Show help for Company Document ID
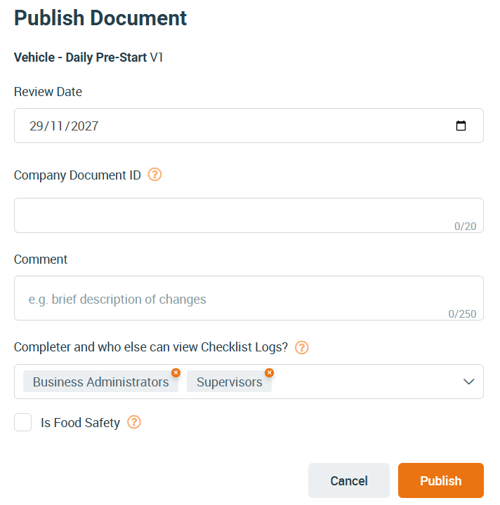Screen dimensions: 500x505 point(155,175)
